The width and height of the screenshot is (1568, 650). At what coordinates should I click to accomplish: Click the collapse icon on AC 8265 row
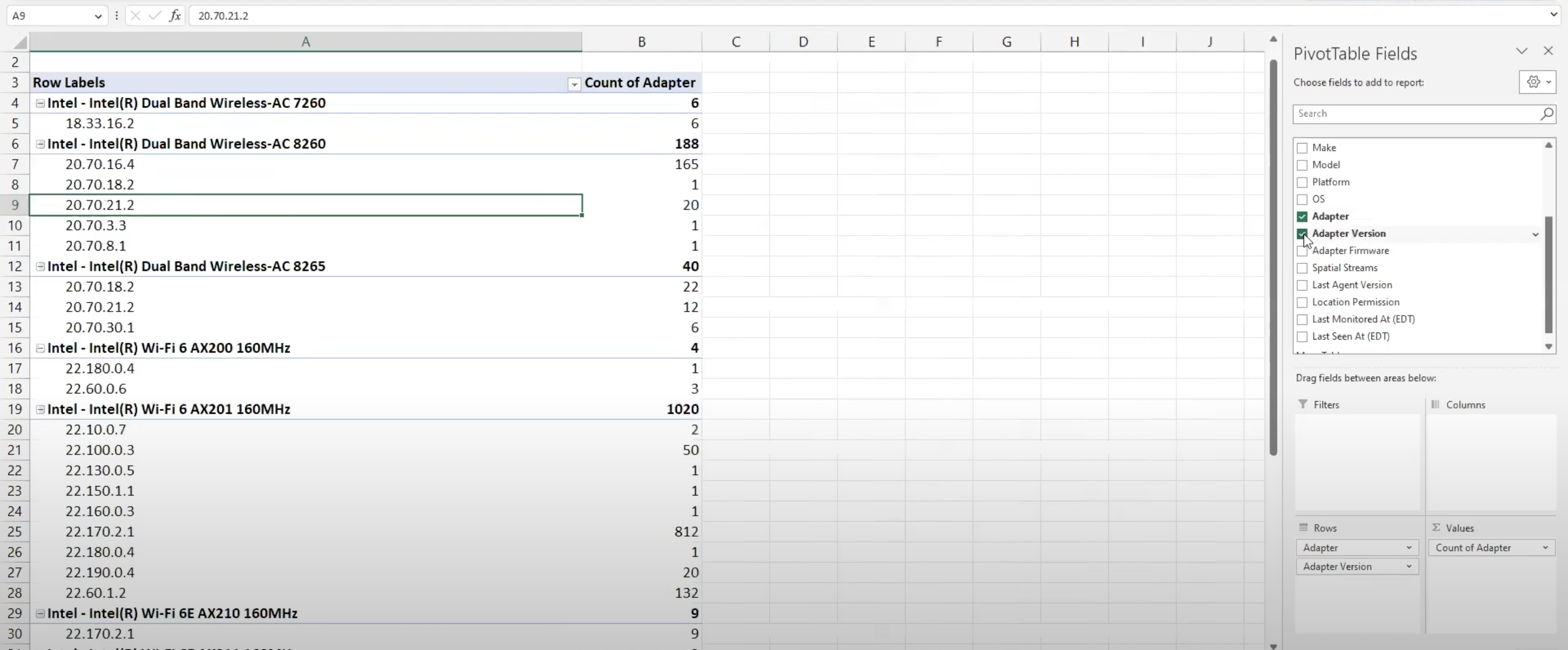click(40, 266)
